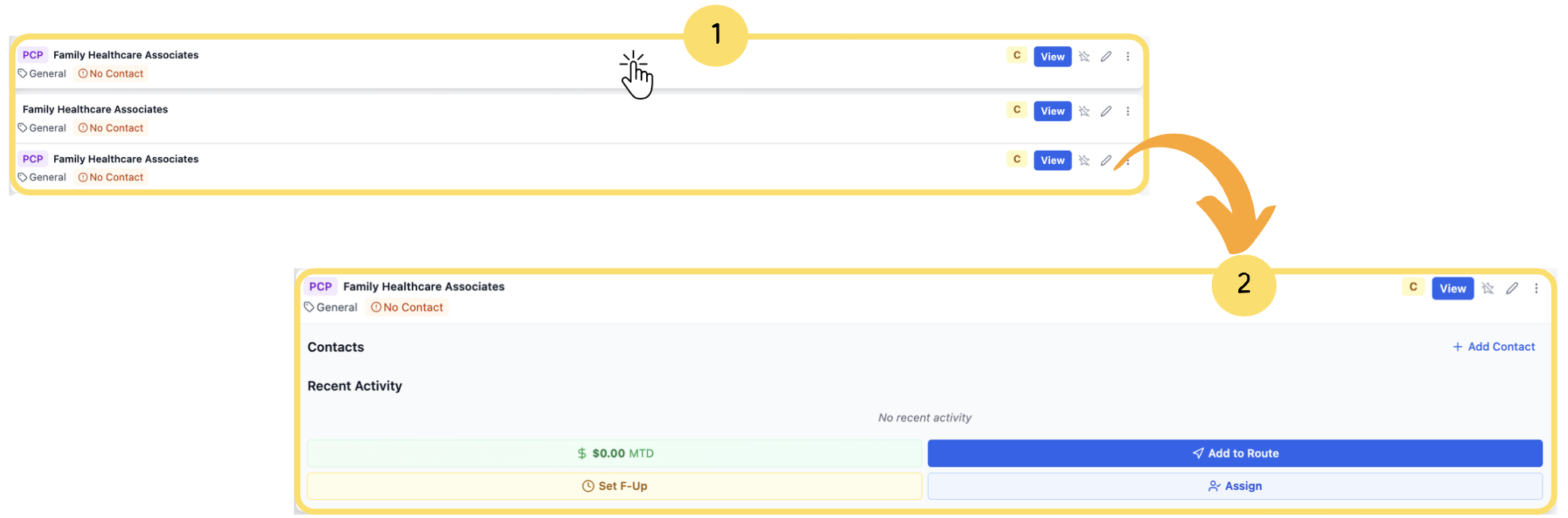Click the C rating badge in the top listing row
1568x518 pixels.
click(1017, 55)
